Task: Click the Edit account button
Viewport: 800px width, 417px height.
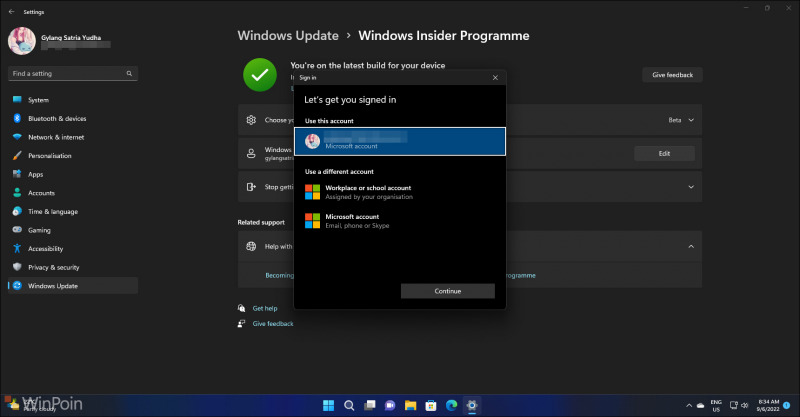Action: [664, 154]
